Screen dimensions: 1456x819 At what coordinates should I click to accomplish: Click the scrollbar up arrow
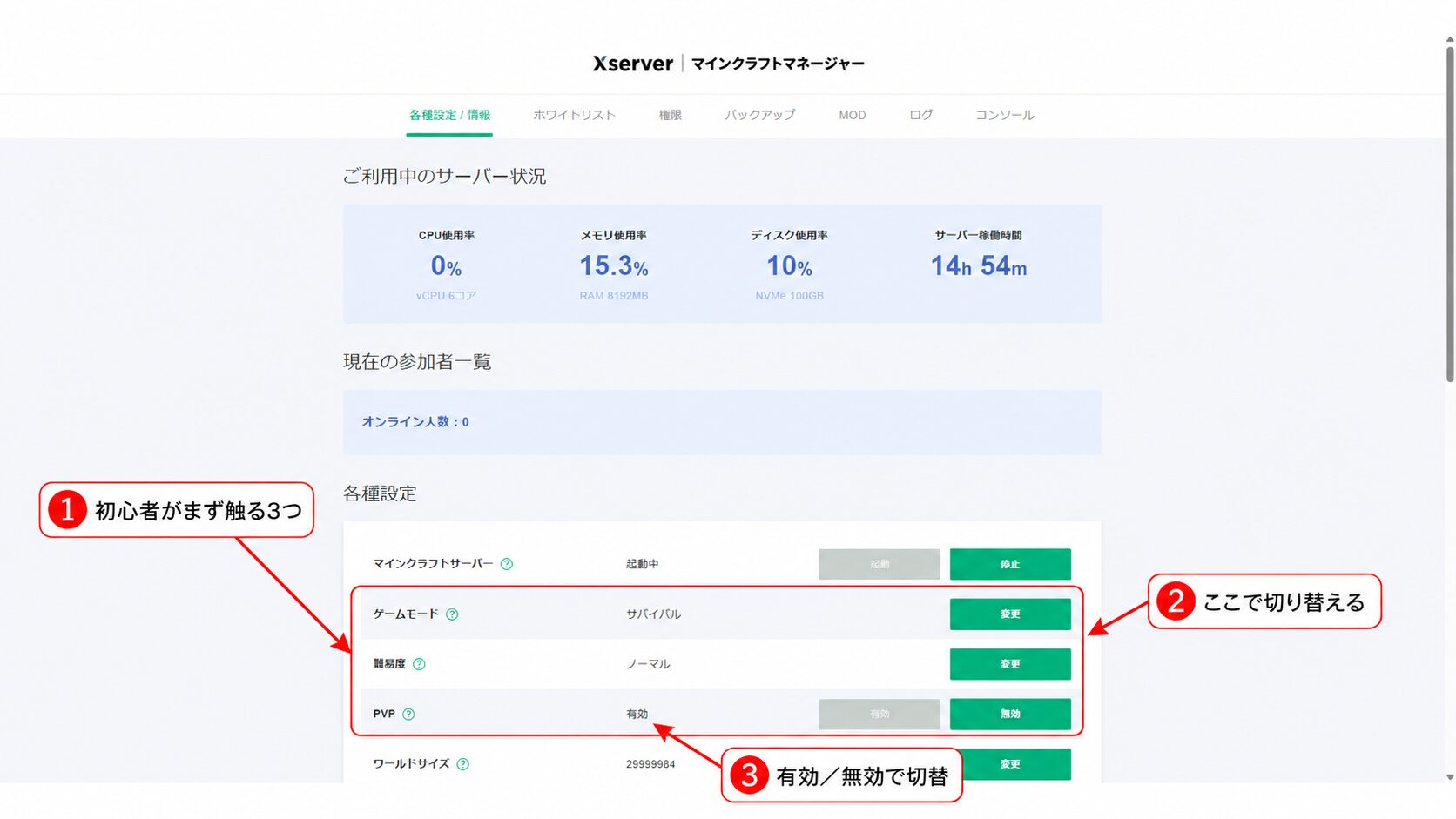tap(1450, 39)
